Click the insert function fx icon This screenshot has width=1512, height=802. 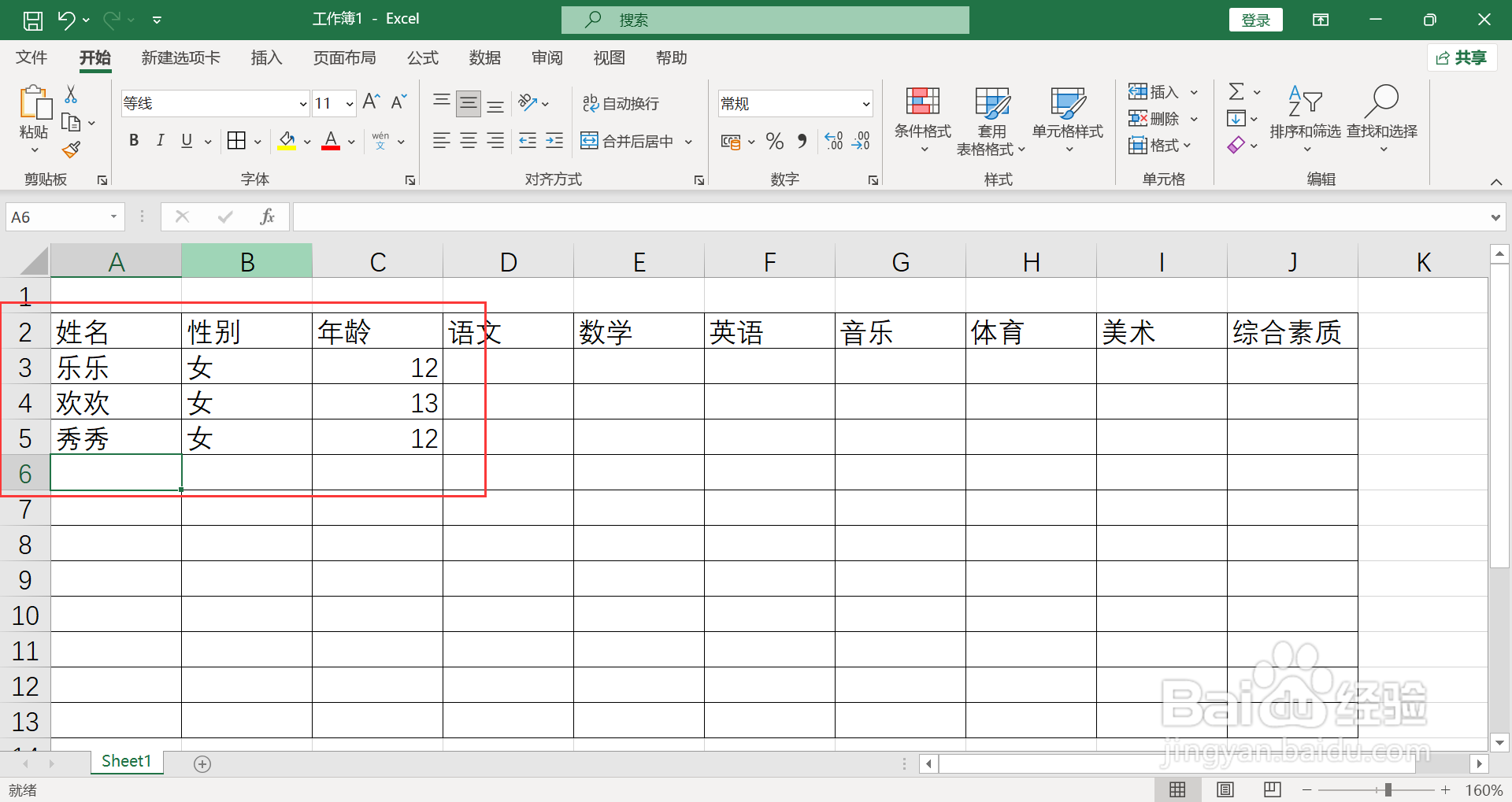coord(267,216)
